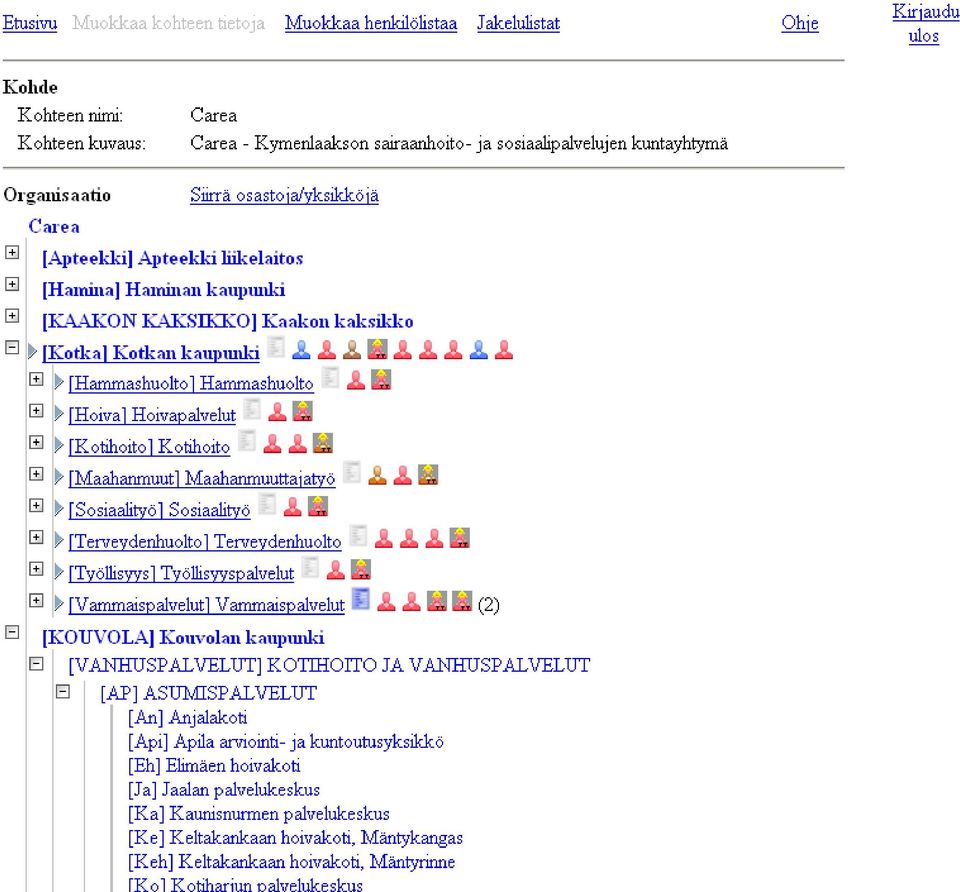Expand the Kaakon kaksikko node
The height and width of the screenshot is (892, 960).
pyautogui.click(x=12, y=316)
